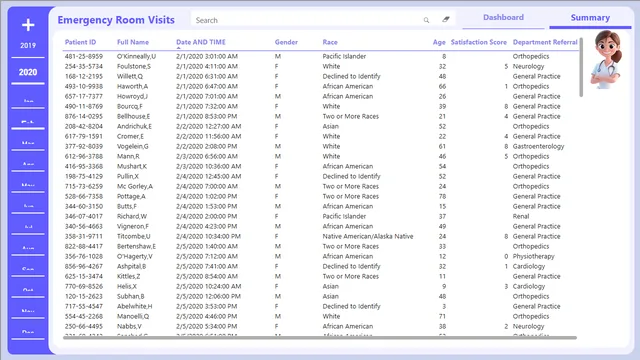640x360 pixels.
Task: Select the name Nabbs,V
Action: (129, 326)
